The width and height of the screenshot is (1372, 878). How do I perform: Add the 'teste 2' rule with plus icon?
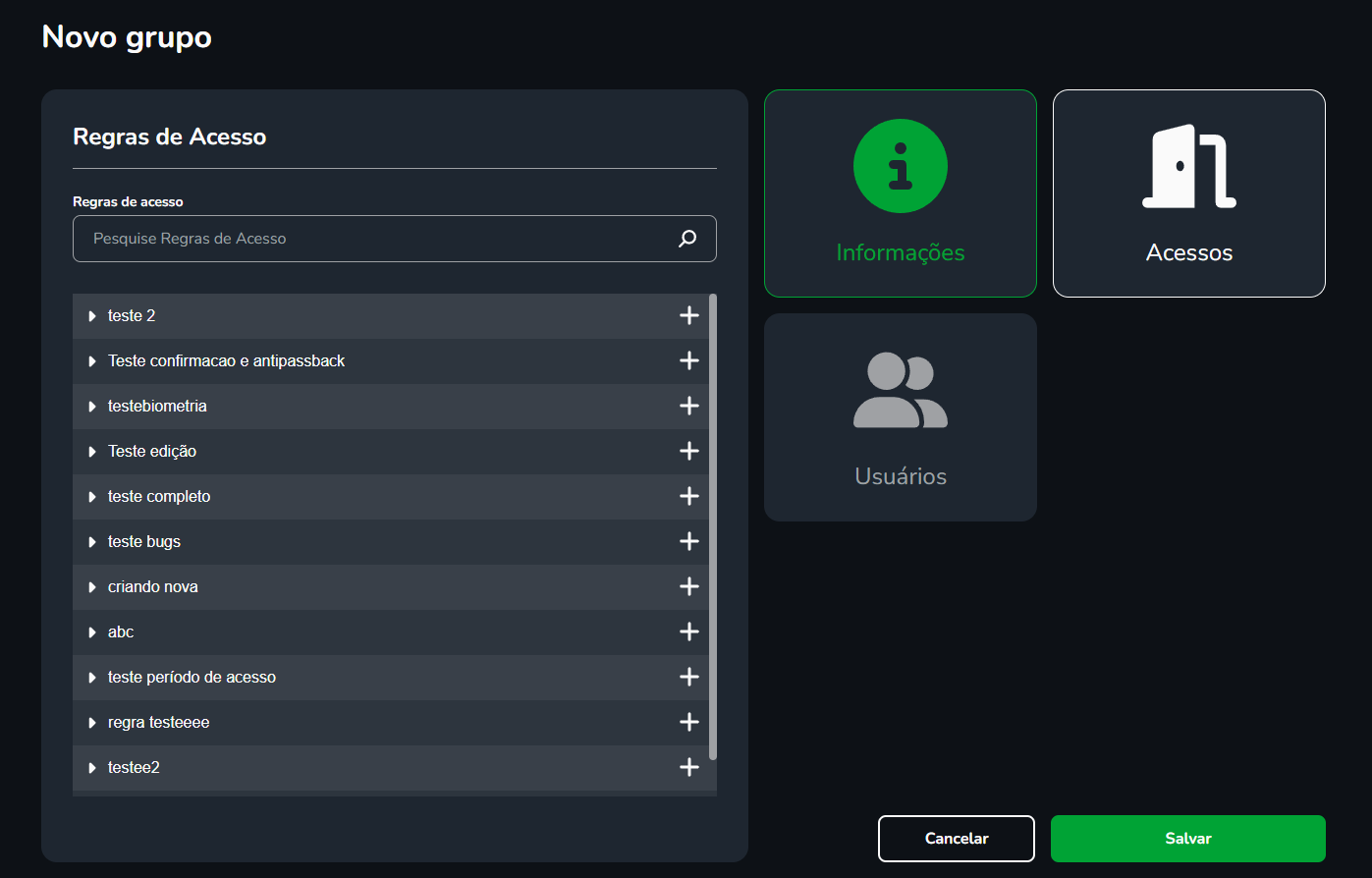(x=689, y=315)
